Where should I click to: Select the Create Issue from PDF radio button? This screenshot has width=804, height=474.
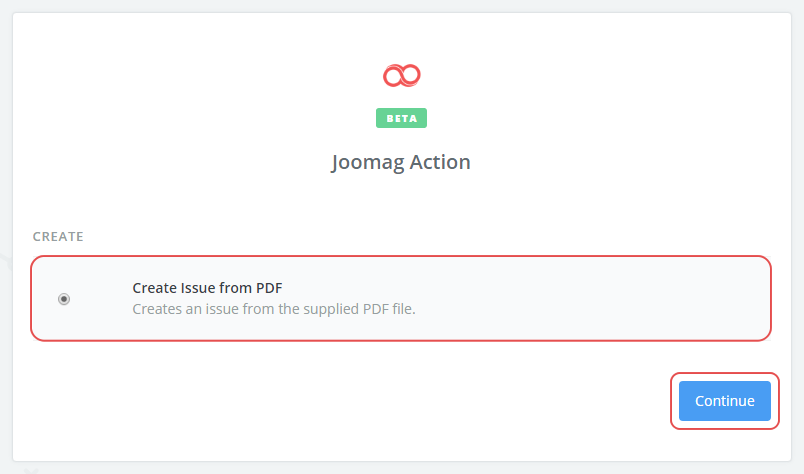pos(64,299)
